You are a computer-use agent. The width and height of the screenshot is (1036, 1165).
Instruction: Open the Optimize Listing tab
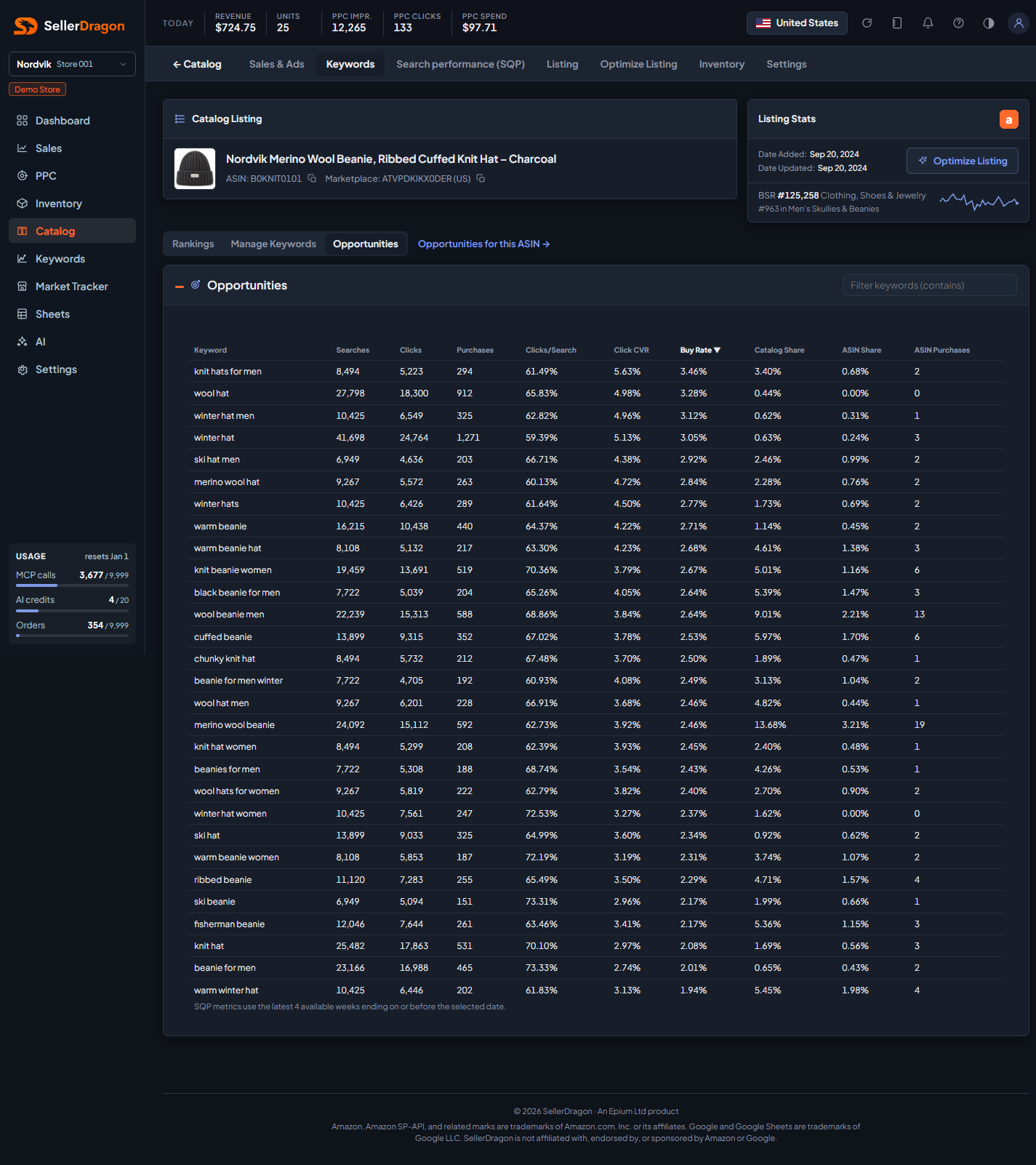point(639,64)
